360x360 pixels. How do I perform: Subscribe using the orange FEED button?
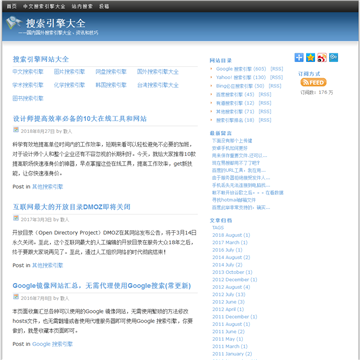coord(313,82)
